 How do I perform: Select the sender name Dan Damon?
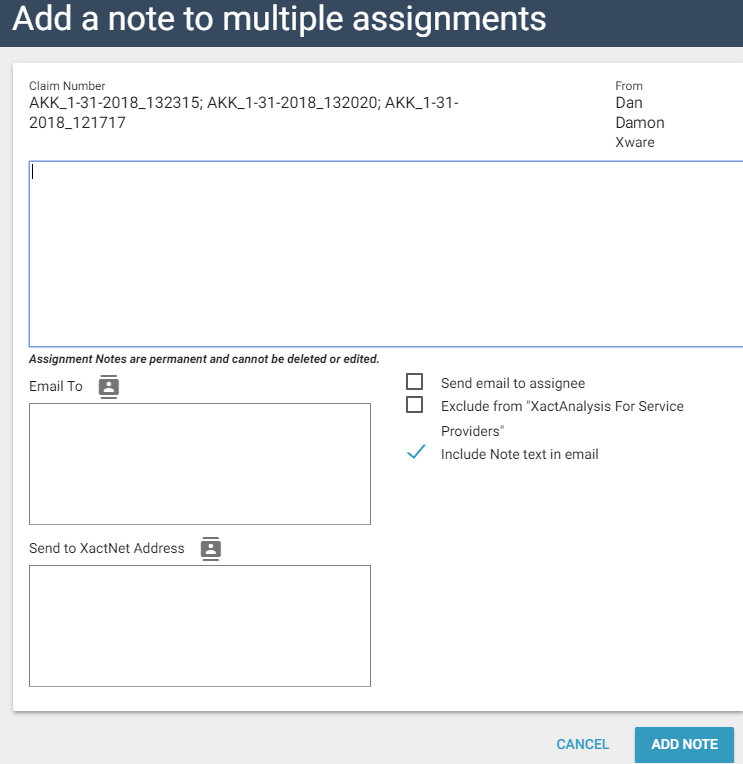pos(639,113)
